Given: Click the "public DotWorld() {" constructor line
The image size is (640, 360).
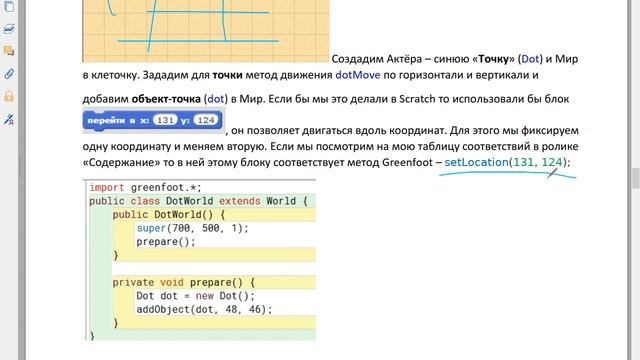Looking at the screenshot, I should click(169, 215).
